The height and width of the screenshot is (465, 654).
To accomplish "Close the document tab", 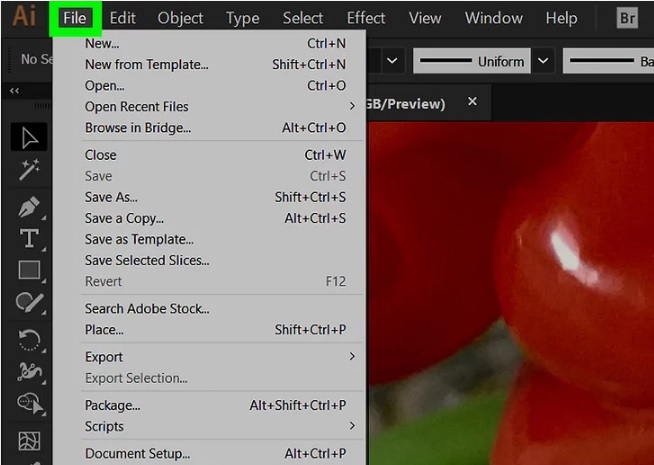I will 472,101.
